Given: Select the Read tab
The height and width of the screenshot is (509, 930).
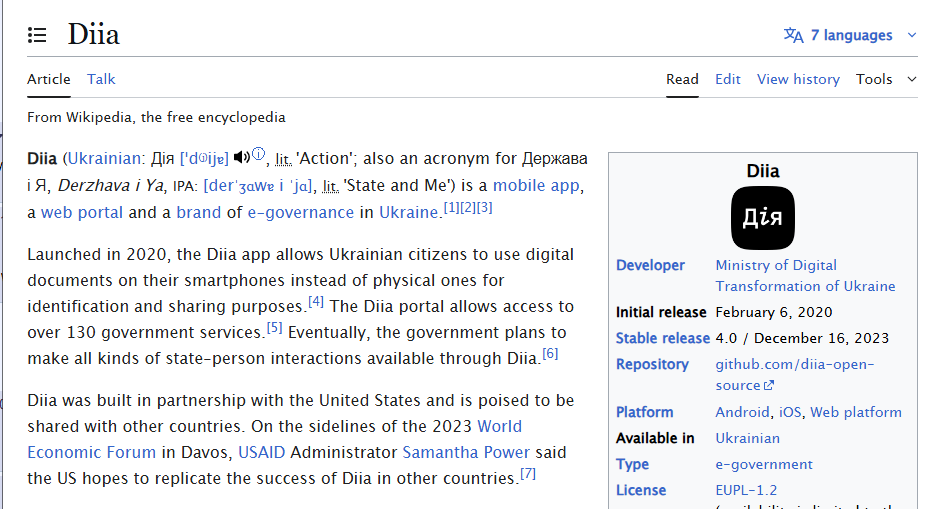Looking at the screenshot, I should pos(682,79).
